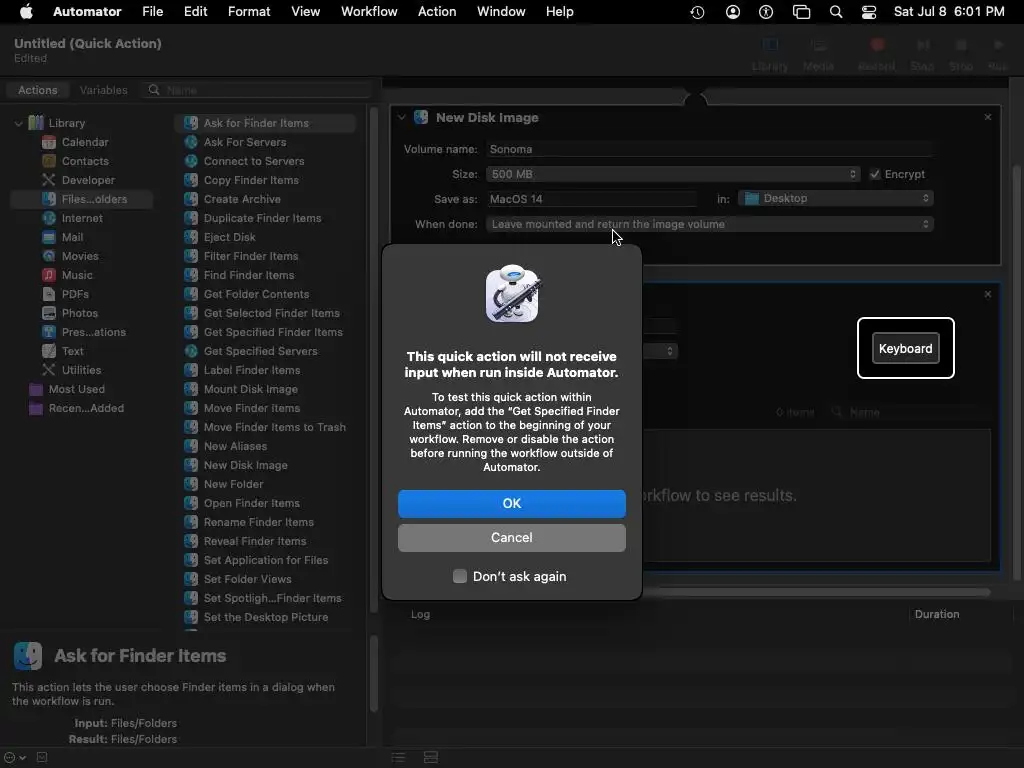Tick the Don't ask again checkbox
Screen dimensions: 1024x768
(x=460, y=576)
